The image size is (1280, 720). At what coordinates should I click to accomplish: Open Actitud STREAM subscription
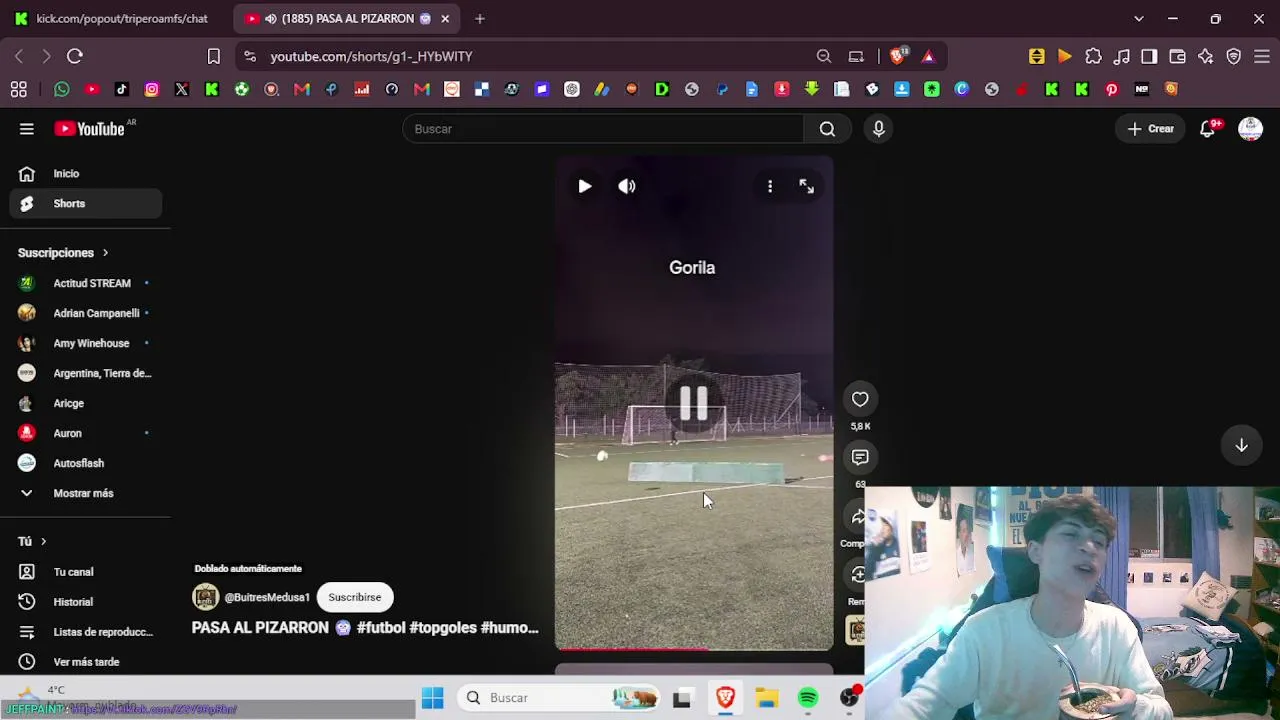[86, 283]
